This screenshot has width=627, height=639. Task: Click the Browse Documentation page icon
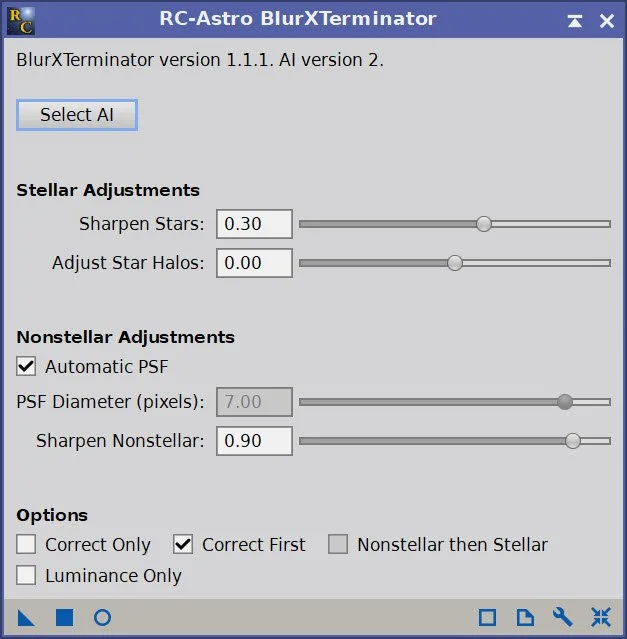[525, 617]
